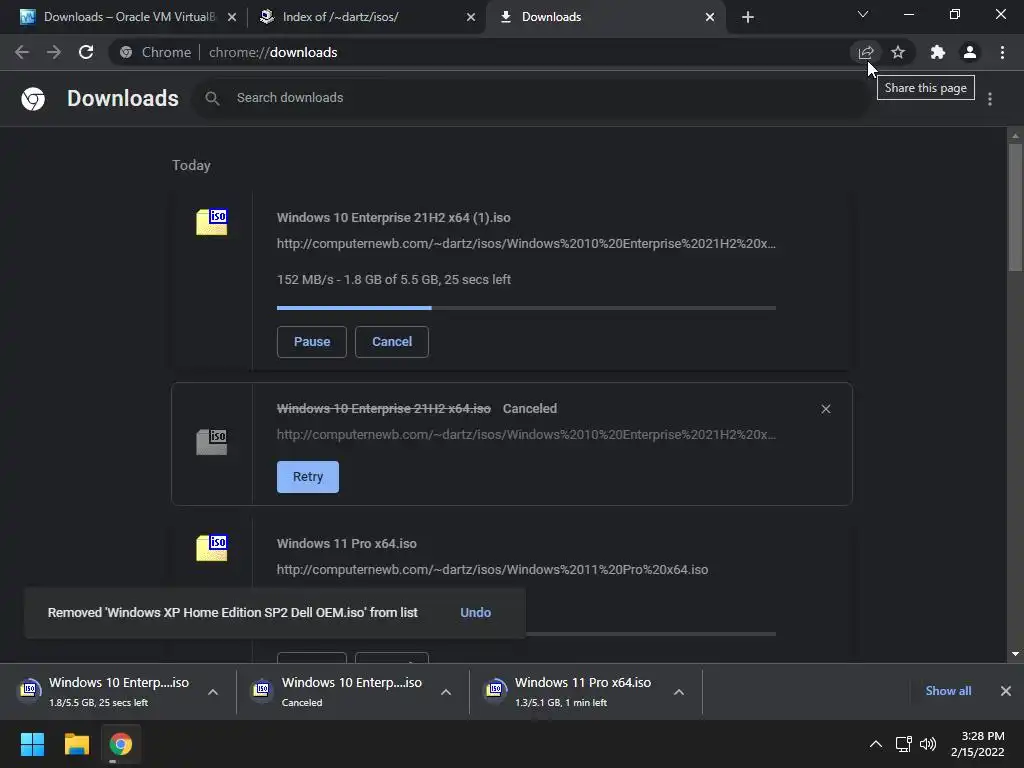Expand options for first Windows 10 Enterp shelf item
This screenshot has width=1024, height=768.
[213, 692]
